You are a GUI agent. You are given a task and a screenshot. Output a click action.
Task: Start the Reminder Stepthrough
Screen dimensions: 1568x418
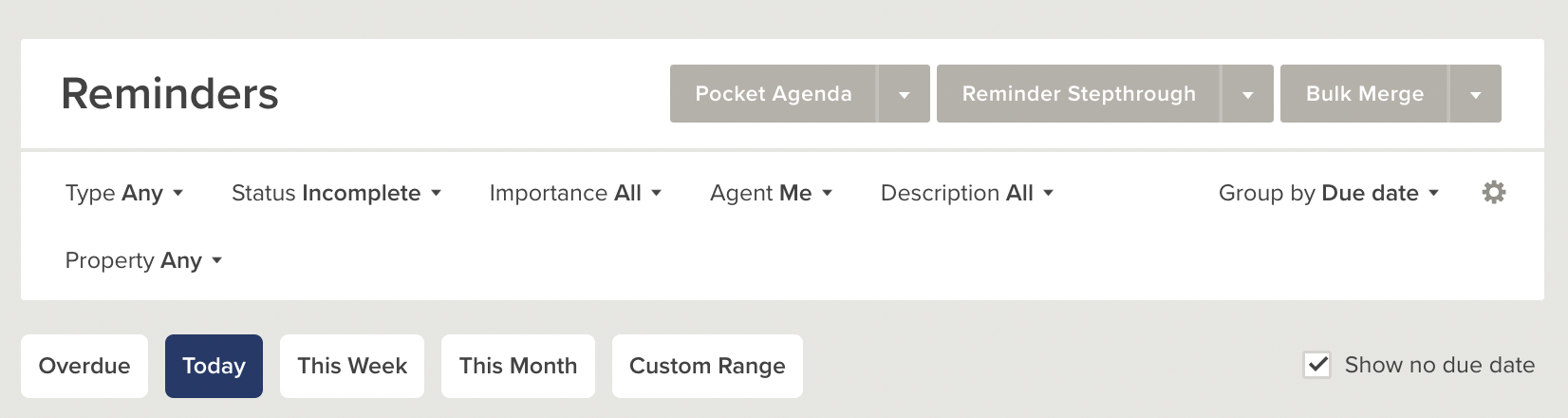pyautogui.click(x=1078, y=94)
